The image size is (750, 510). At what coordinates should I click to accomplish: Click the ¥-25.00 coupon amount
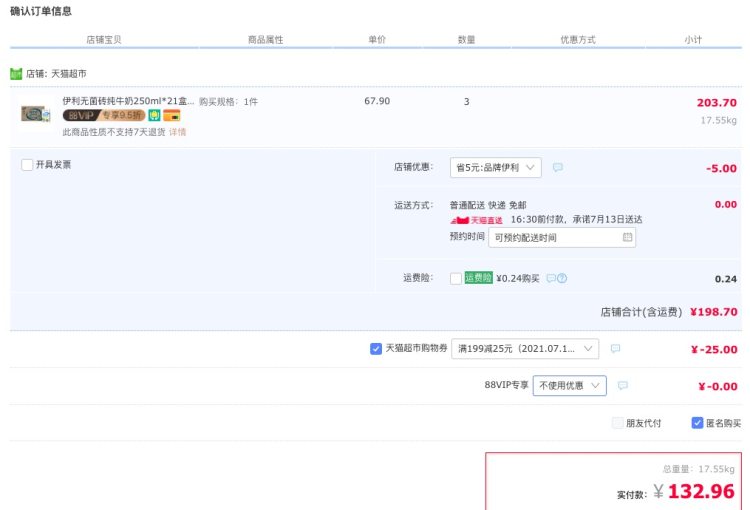pyautogui.click(x=714, y=350)
